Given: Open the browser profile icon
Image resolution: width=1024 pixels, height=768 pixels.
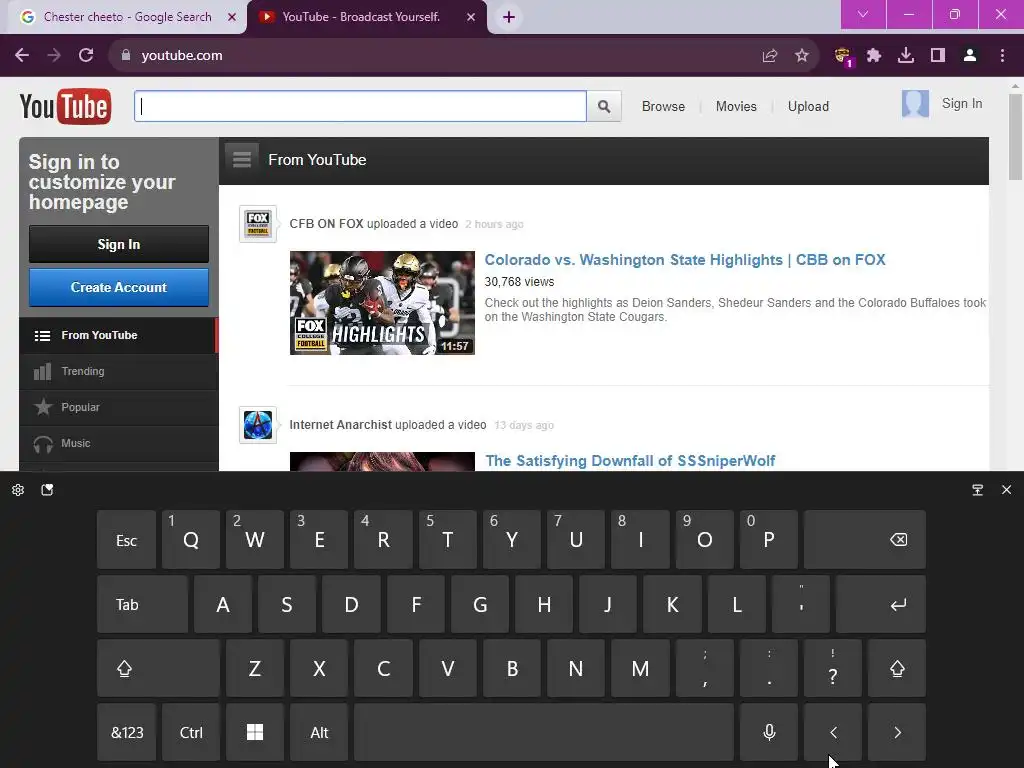Looking at the screenshot, I should point(970,56).
